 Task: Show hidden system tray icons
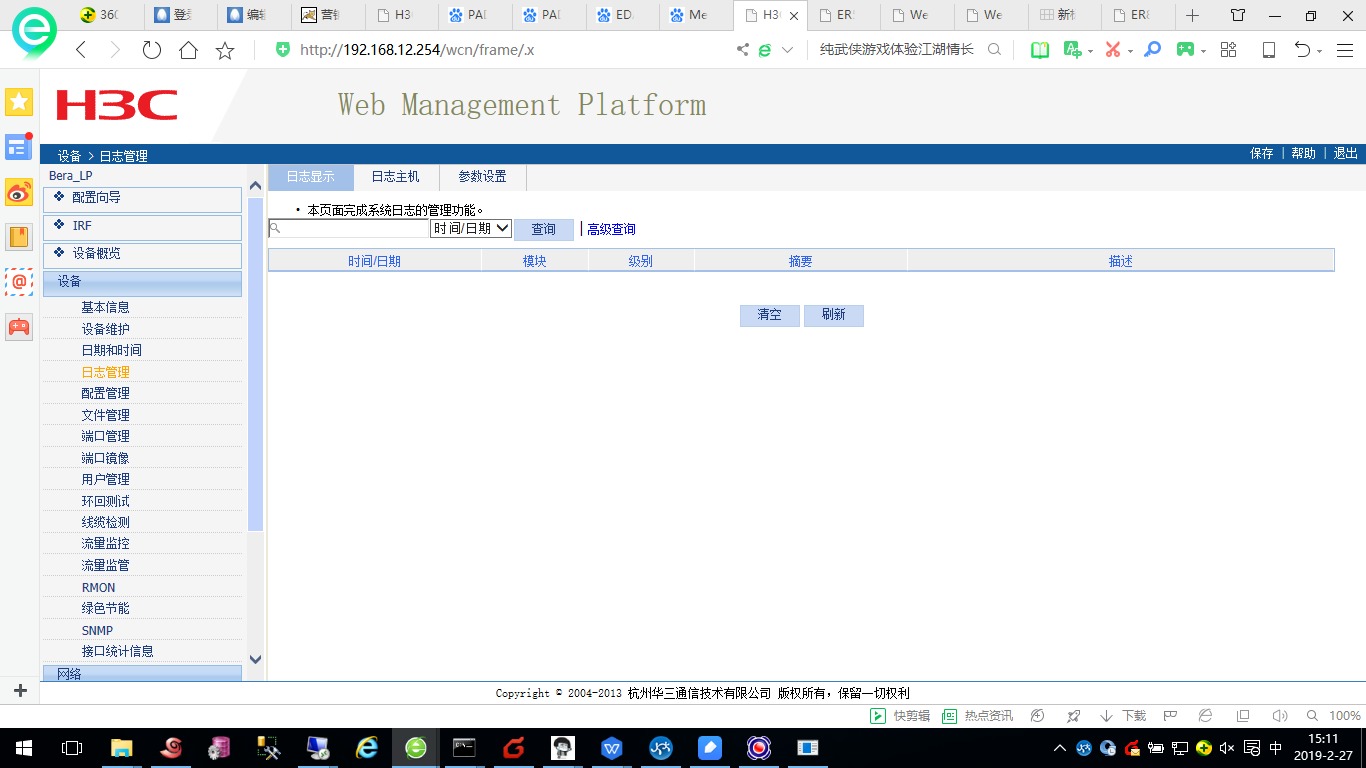coord(1059,748)
